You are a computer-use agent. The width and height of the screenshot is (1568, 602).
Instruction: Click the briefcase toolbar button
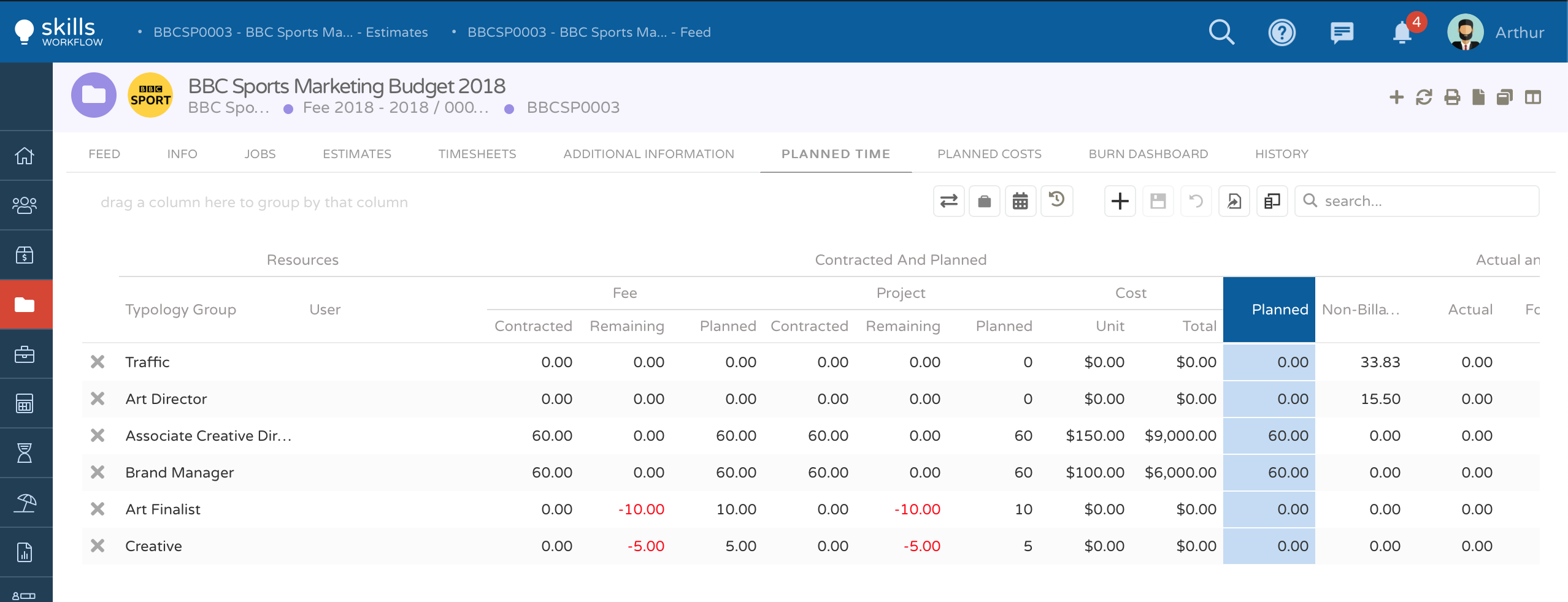[x=985, y=201]
